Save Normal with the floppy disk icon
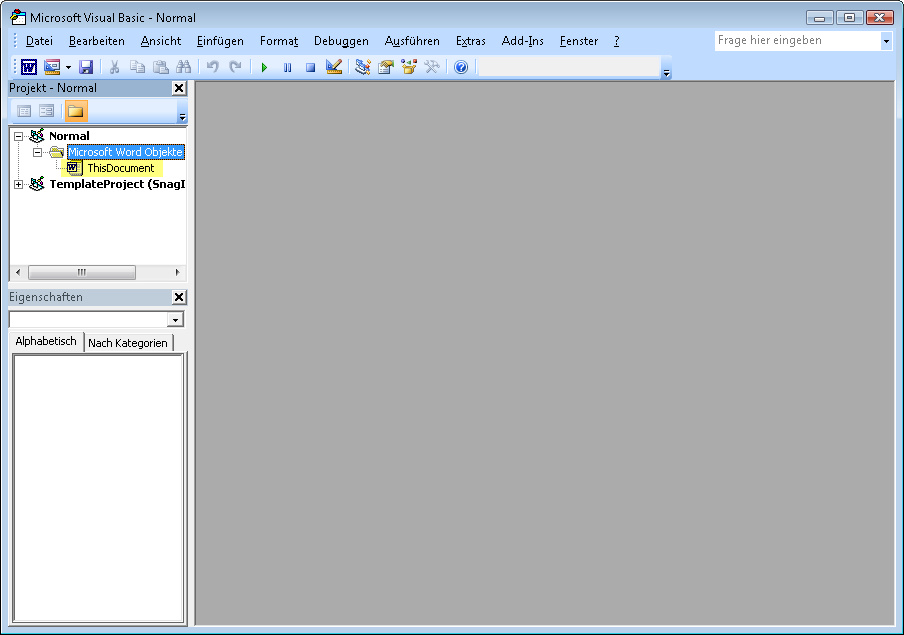 coord(86,67)
